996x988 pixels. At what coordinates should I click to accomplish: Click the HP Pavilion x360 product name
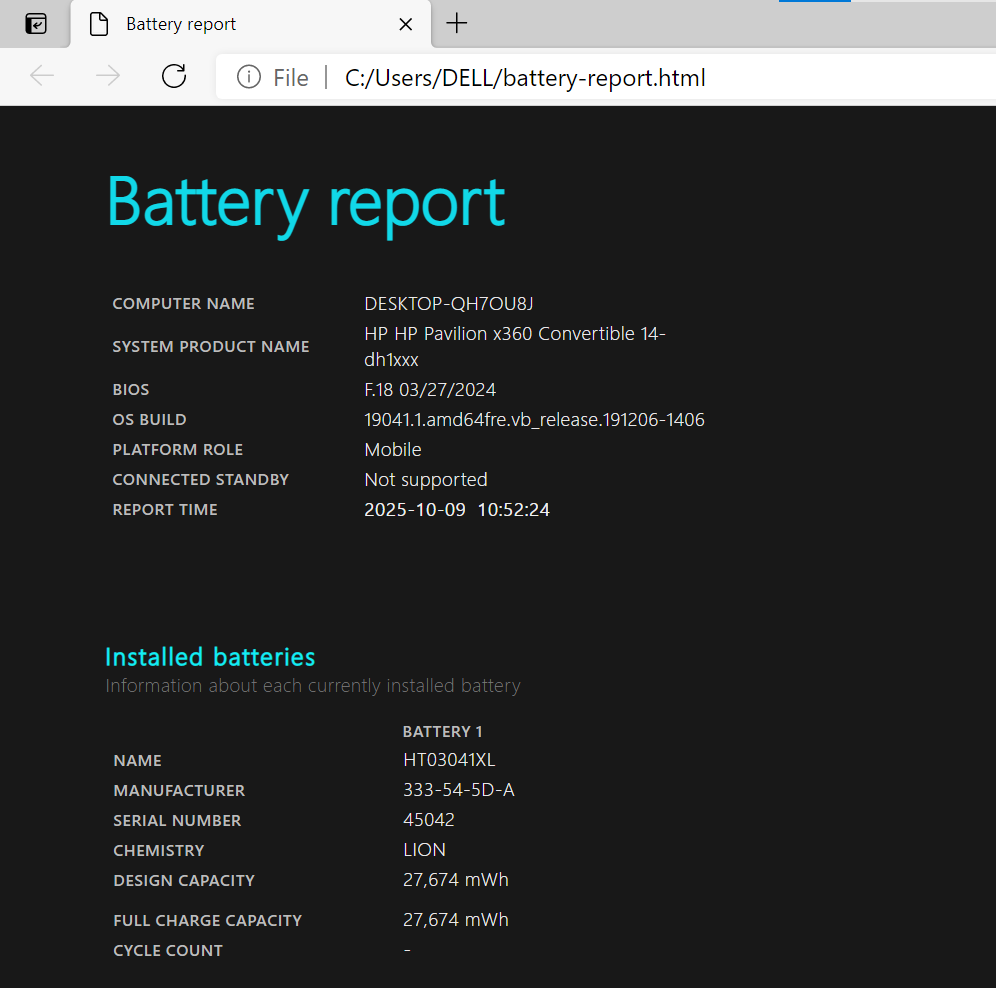[514, 346]
